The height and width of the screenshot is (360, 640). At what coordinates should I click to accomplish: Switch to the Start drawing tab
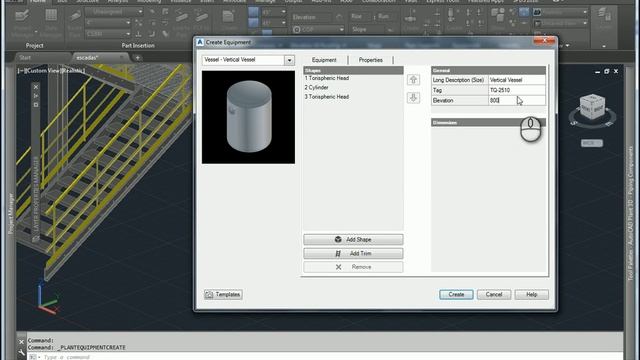click(x=25, y=58)
